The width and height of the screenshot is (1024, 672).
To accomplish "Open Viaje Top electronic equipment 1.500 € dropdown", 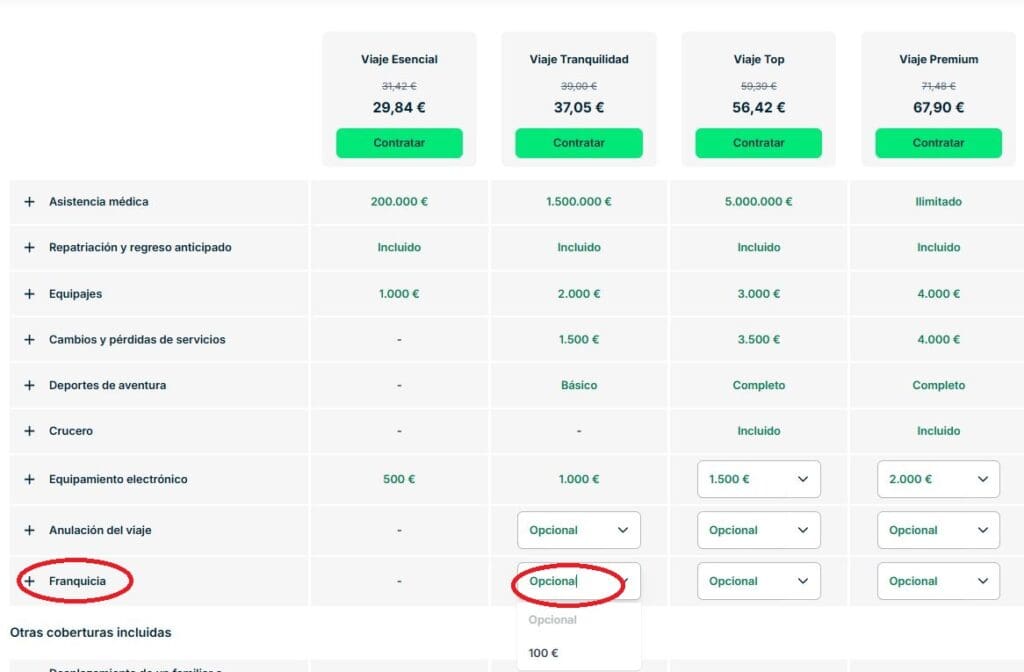I will tap(758, 479).
